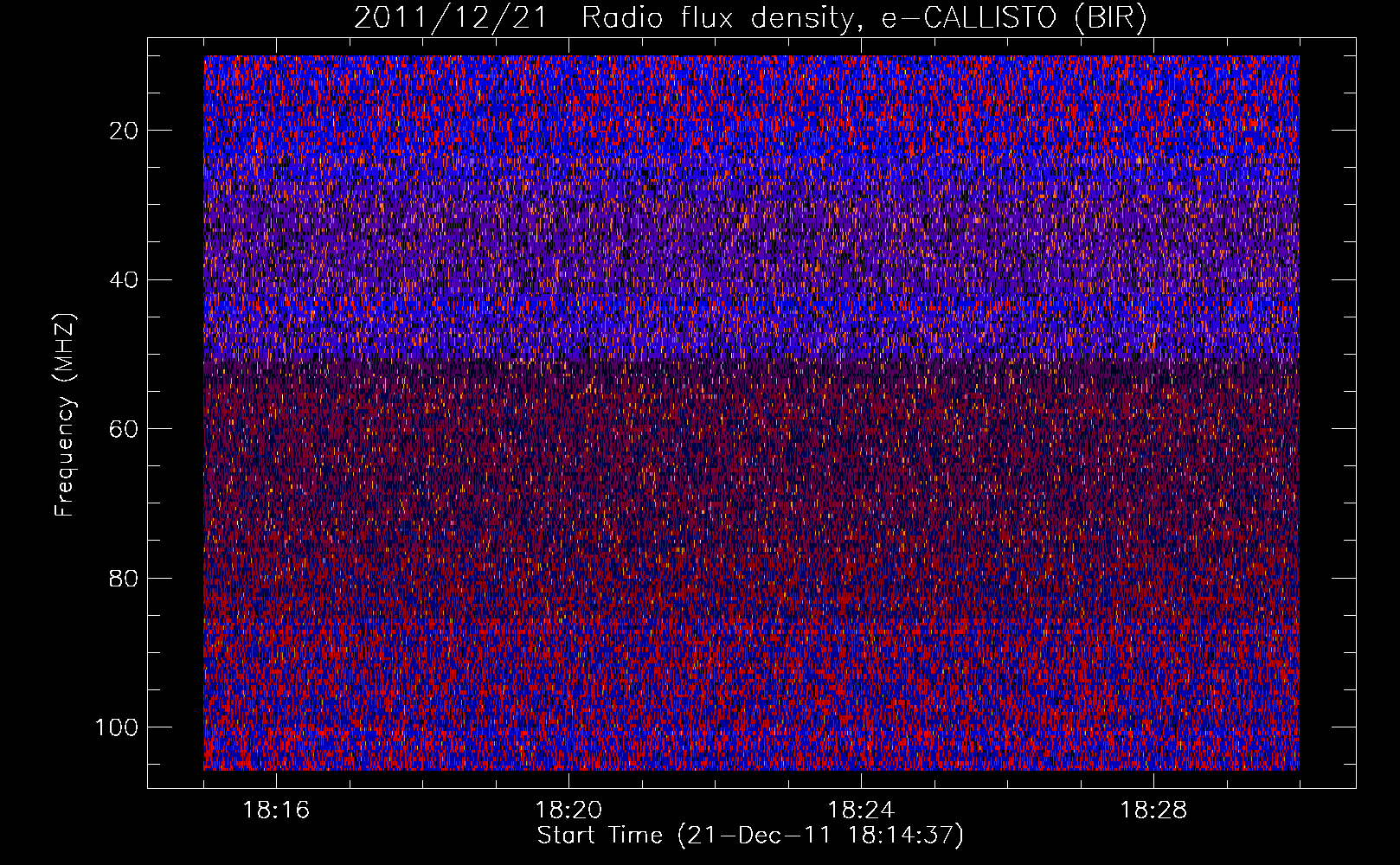Click the 'Start Time (21-Dec-11 18:14:37)' label
Image resolution: width=1400 pixels, height=865 pixels.
click(x=750, y=836)
